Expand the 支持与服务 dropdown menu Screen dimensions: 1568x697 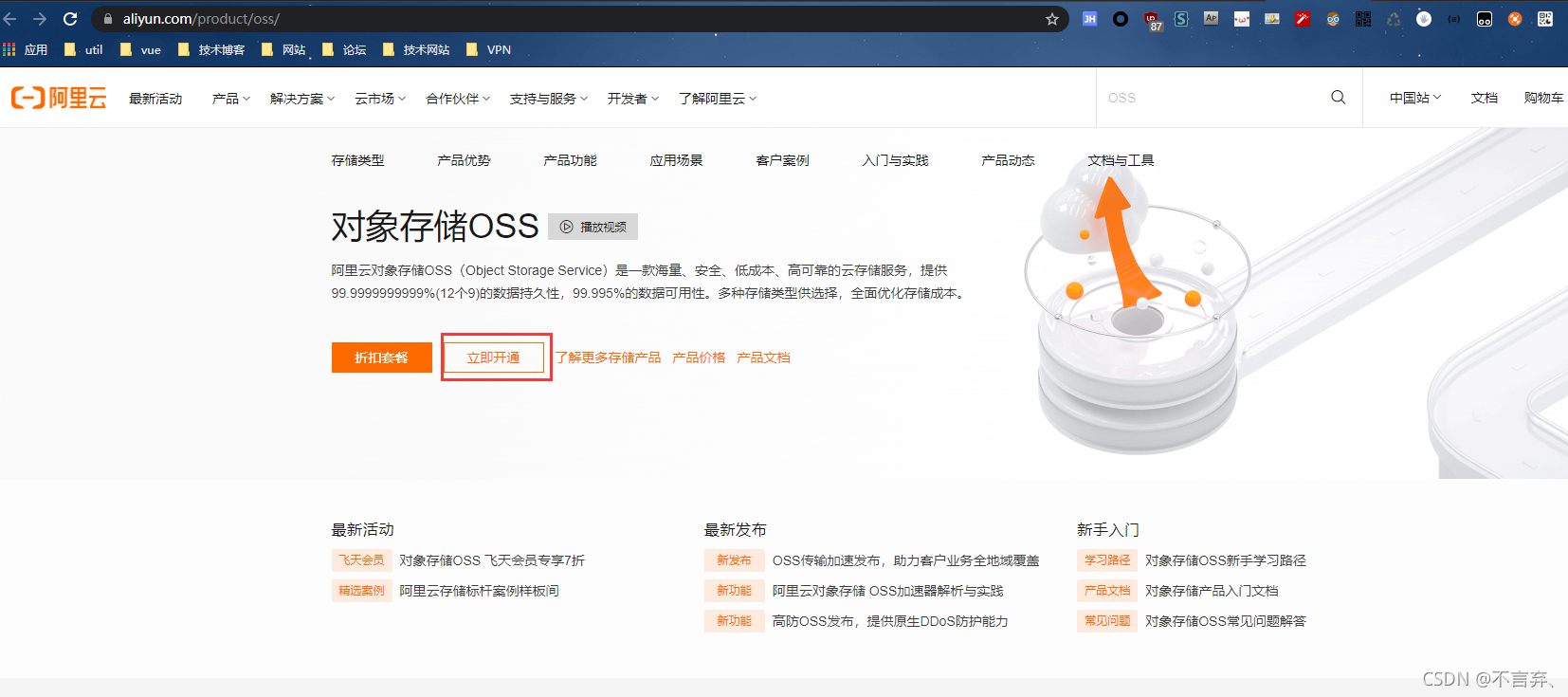549,99
